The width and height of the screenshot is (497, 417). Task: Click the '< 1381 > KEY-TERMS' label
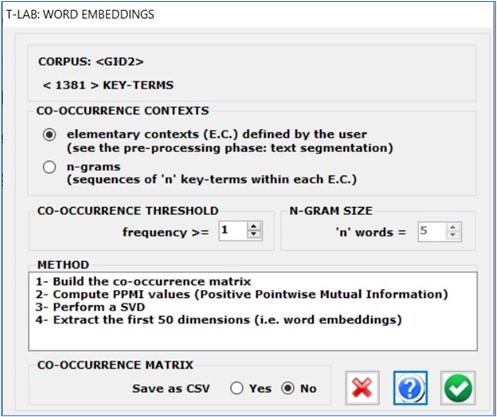pyautogui.click(x=108, y=85)
